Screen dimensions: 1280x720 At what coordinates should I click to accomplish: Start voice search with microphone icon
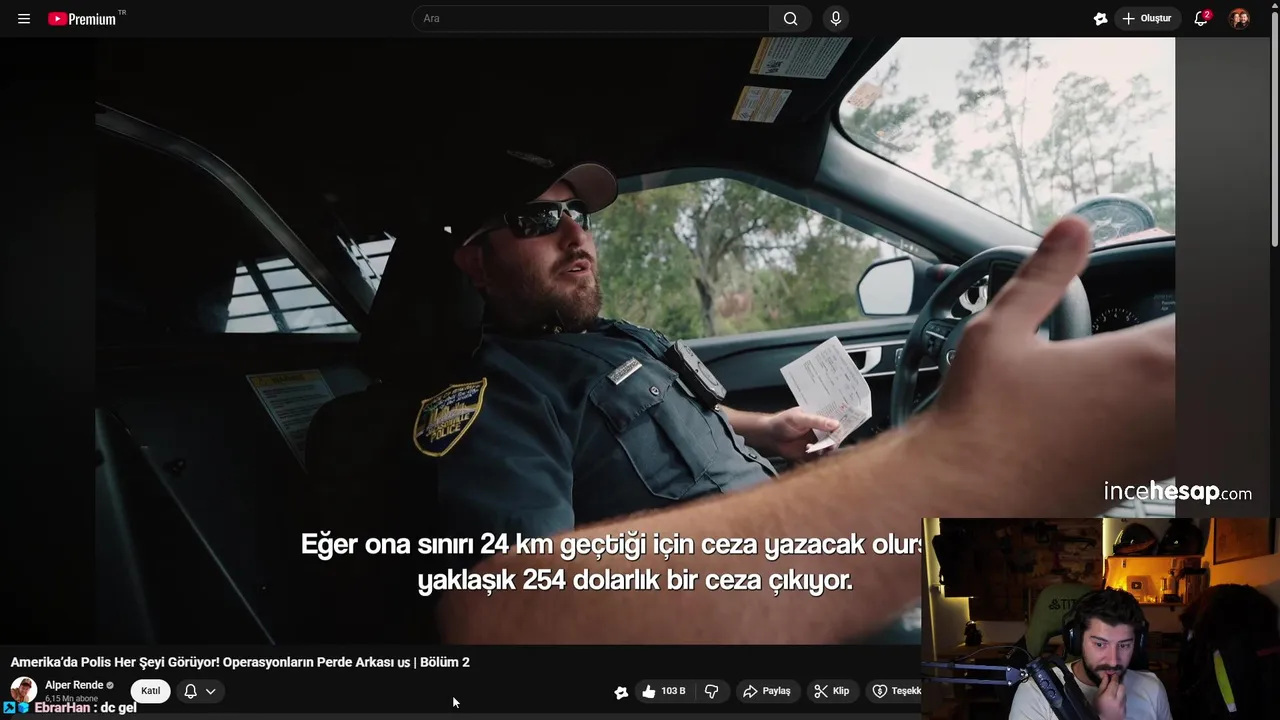(x=836, y=18)
